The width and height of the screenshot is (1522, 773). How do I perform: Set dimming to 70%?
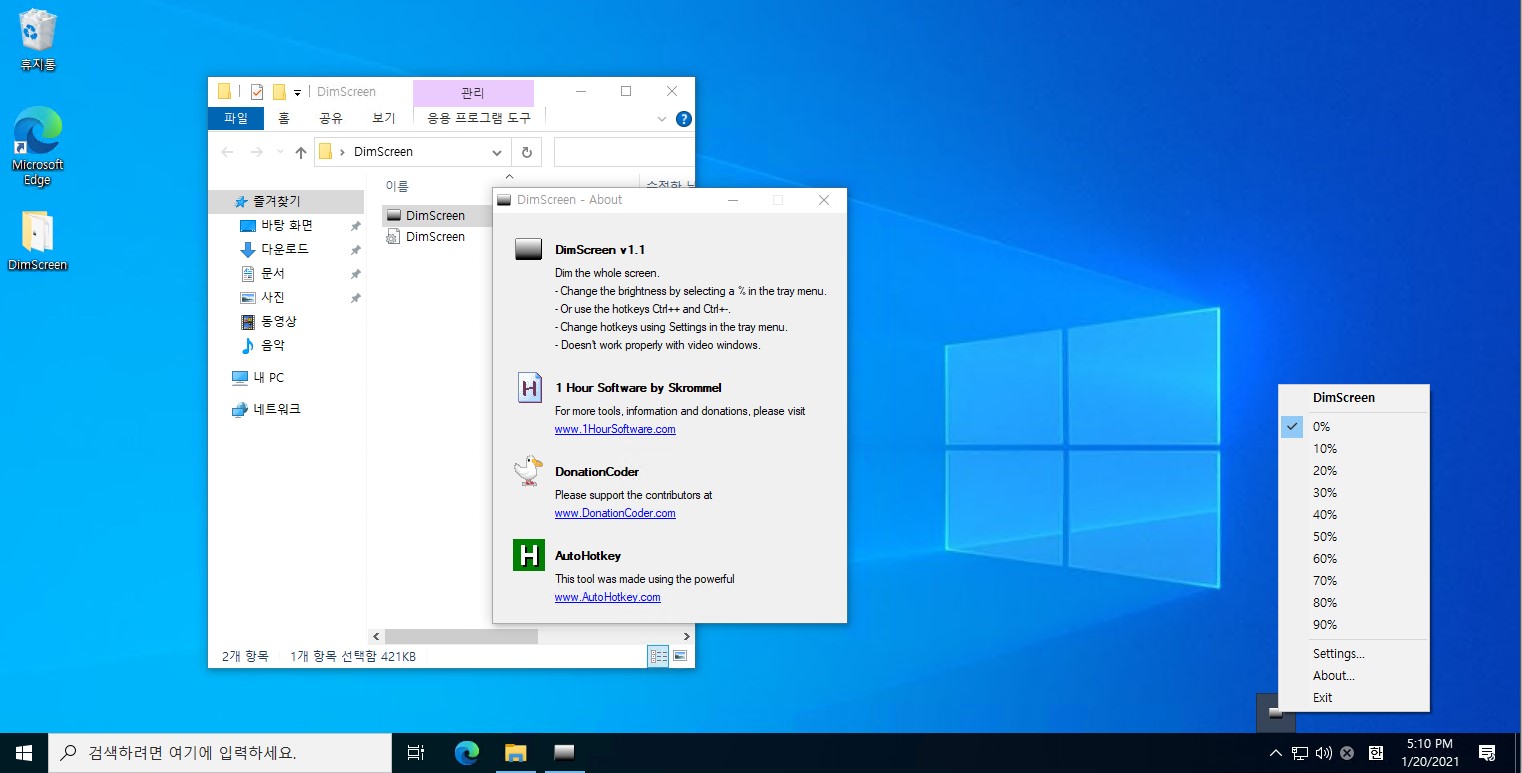pyautogui.click(x=1355, y=580)
